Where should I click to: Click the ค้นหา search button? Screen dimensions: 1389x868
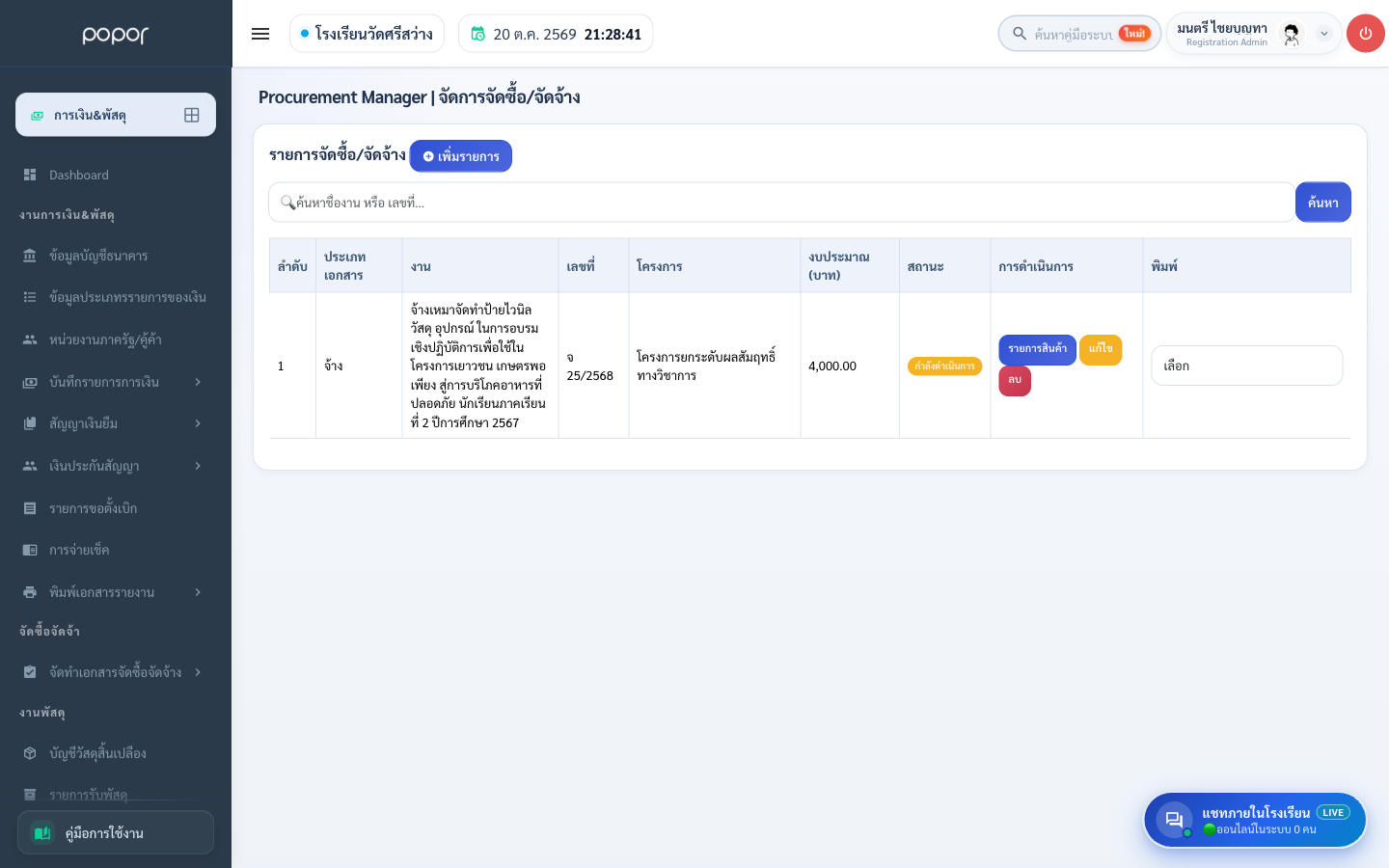1323,203
